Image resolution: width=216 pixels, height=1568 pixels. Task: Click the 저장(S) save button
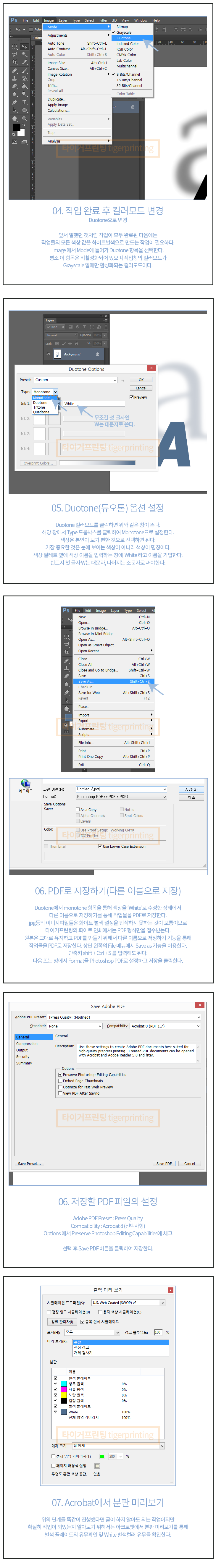click(x=191, y=789)
